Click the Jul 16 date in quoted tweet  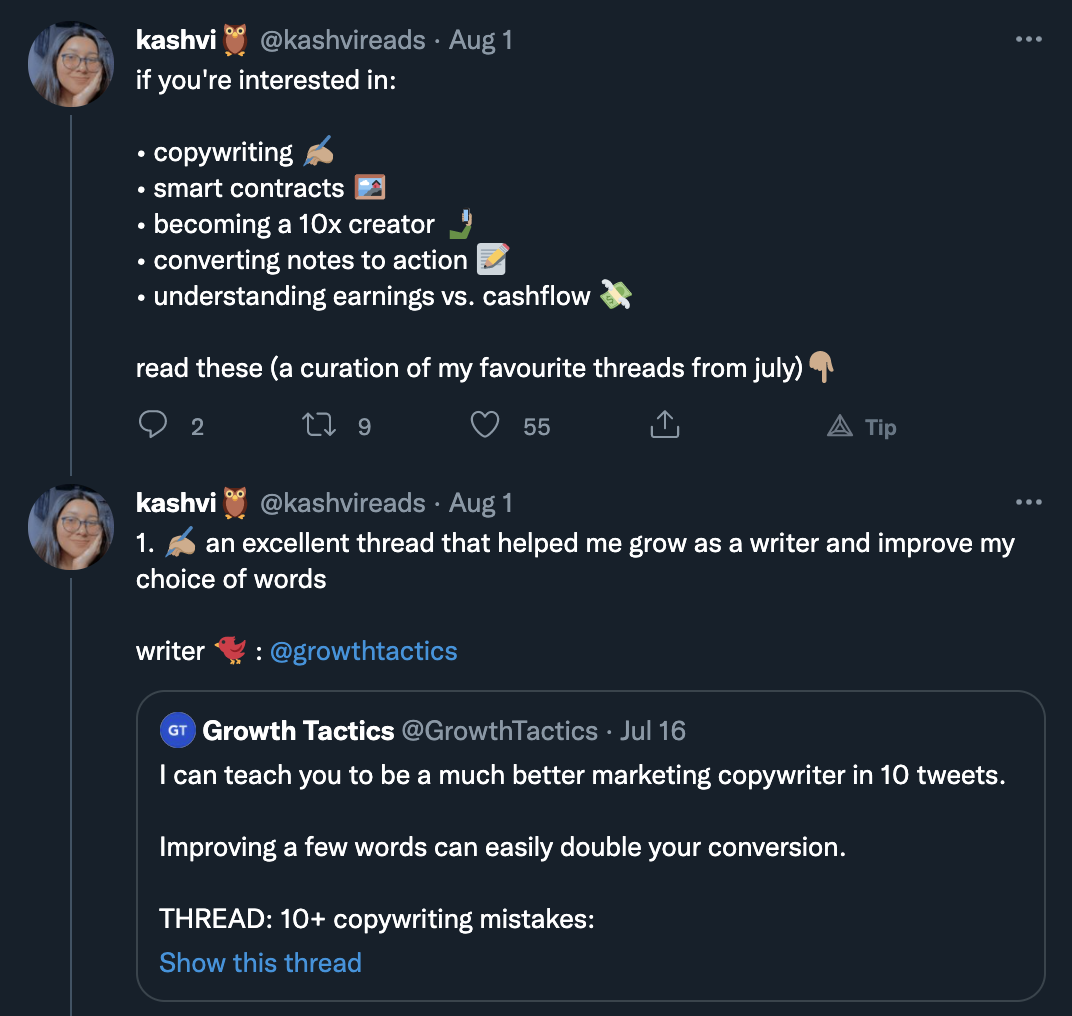click(x=653, y=731)
